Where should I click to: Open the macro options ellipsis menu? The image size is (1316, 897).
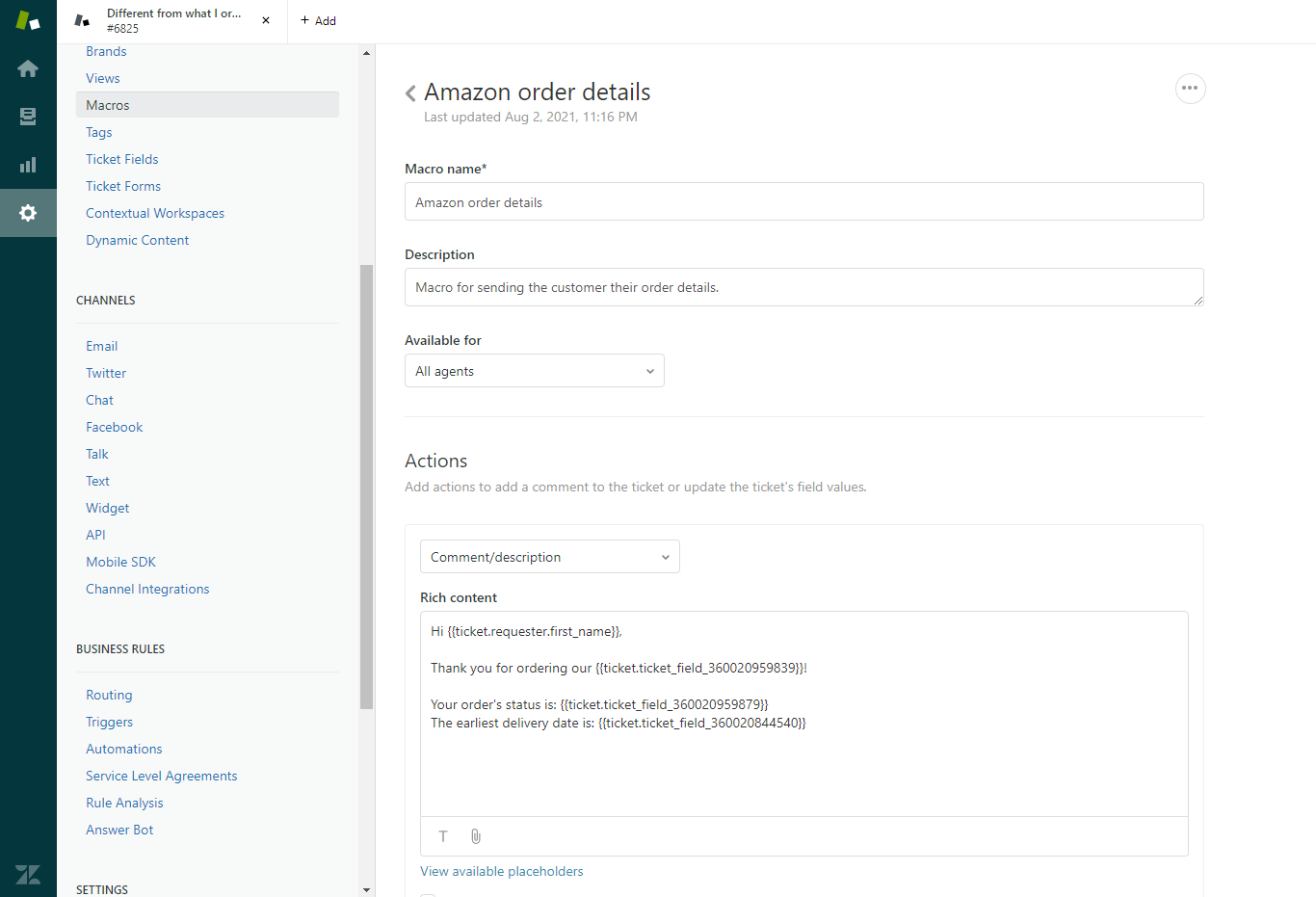tap(1190, 89)
